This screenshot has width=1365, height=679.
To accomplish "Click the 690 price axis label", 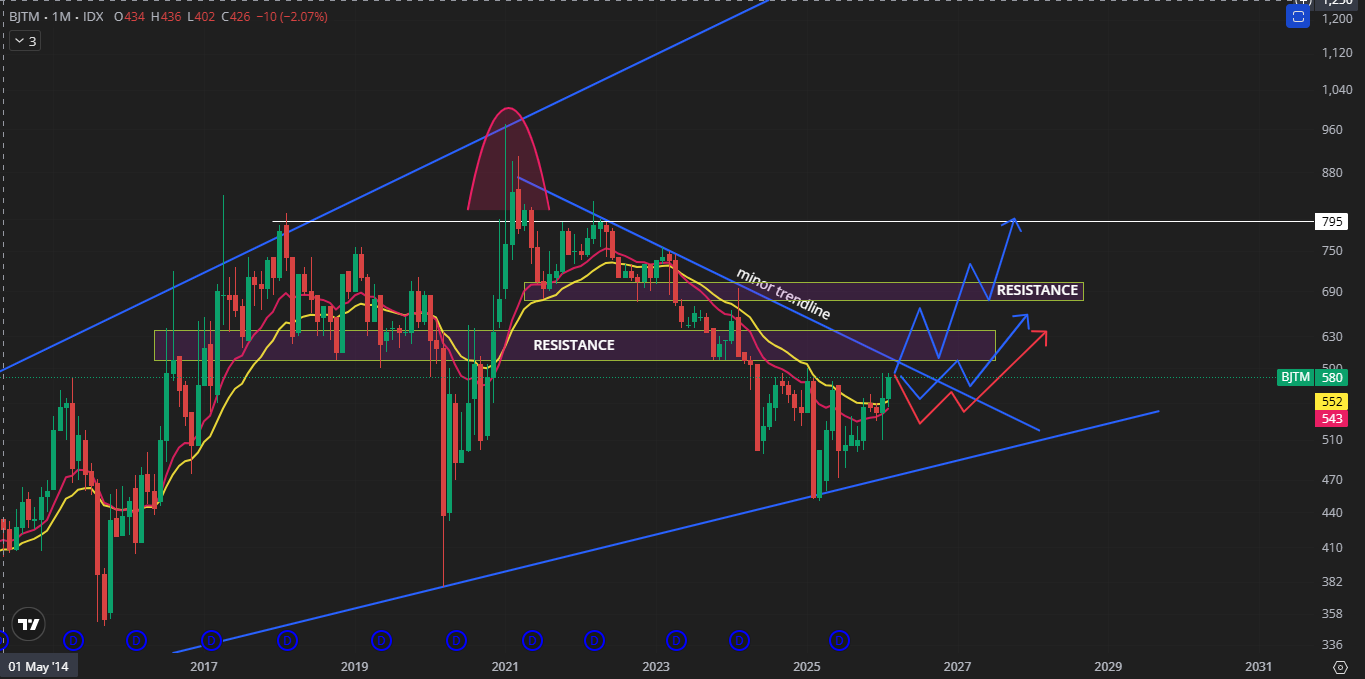I will [x=1332, y=292].
